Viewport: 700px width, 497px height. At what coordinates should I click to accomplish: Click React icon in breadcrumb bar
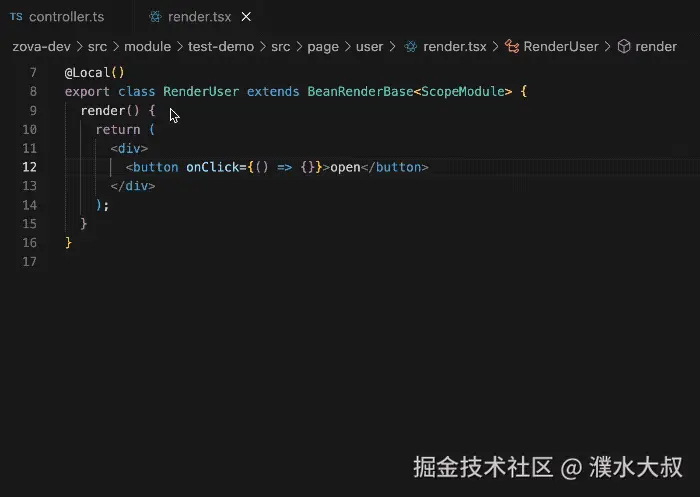click(411, 46)
